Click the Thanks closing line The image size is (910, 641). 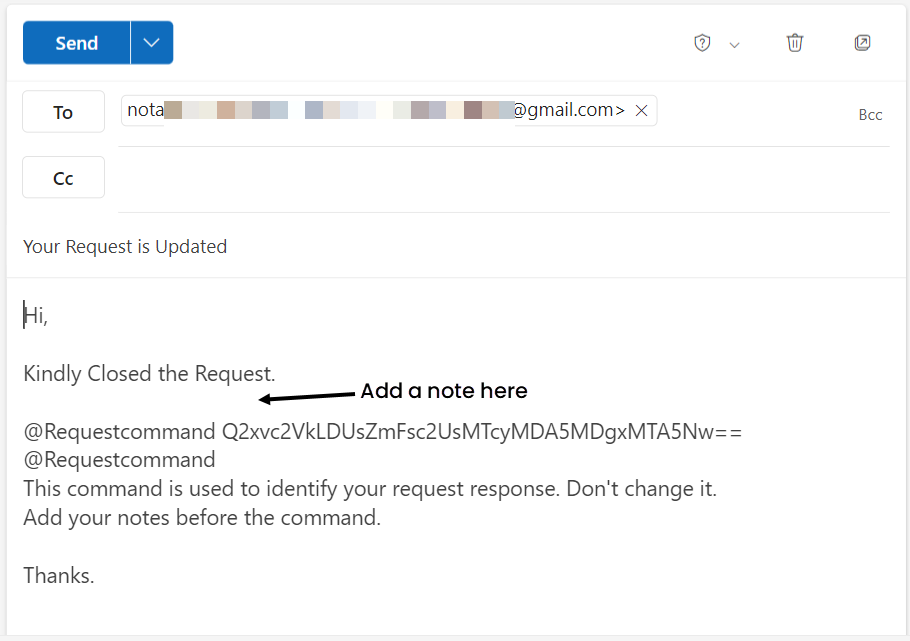pyautogui.click(x=58, y=575)
